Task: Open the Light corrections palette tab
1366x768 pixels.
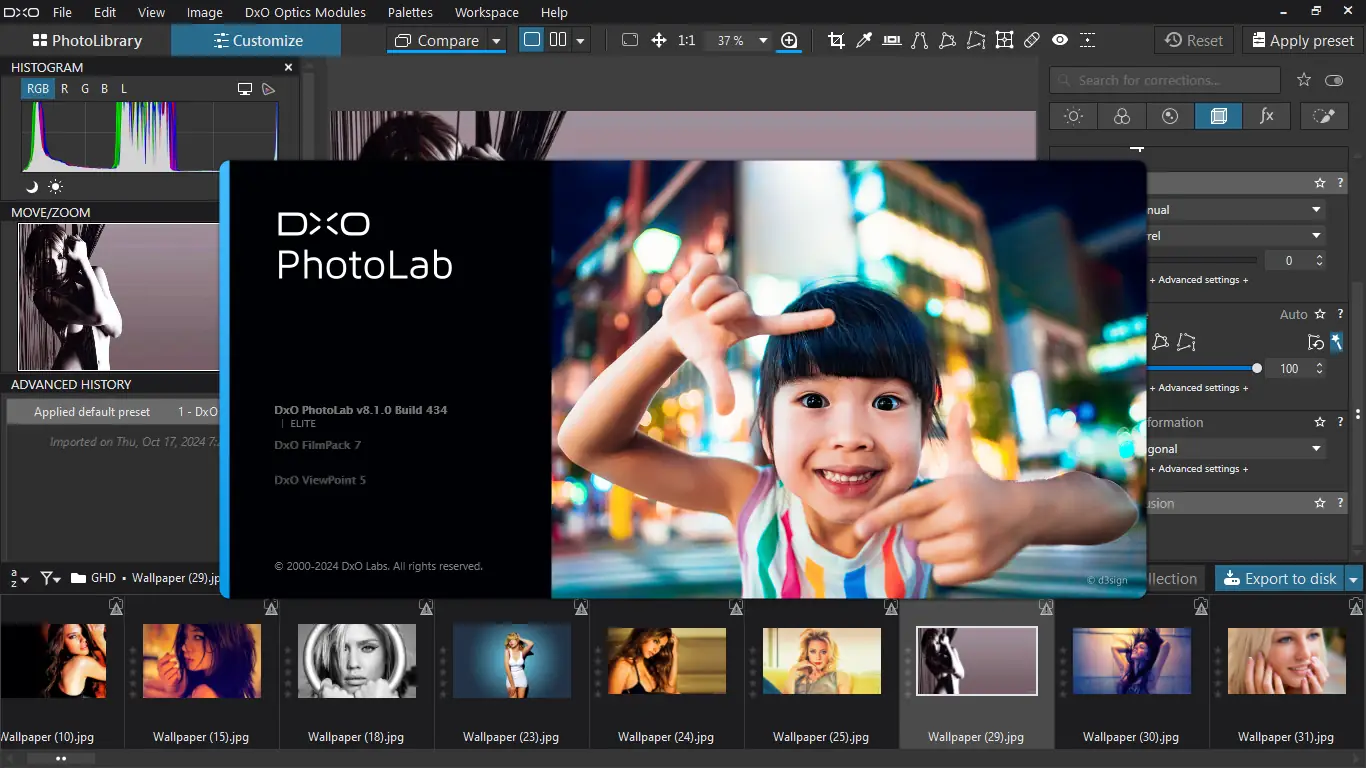Action: (1073, 116)
